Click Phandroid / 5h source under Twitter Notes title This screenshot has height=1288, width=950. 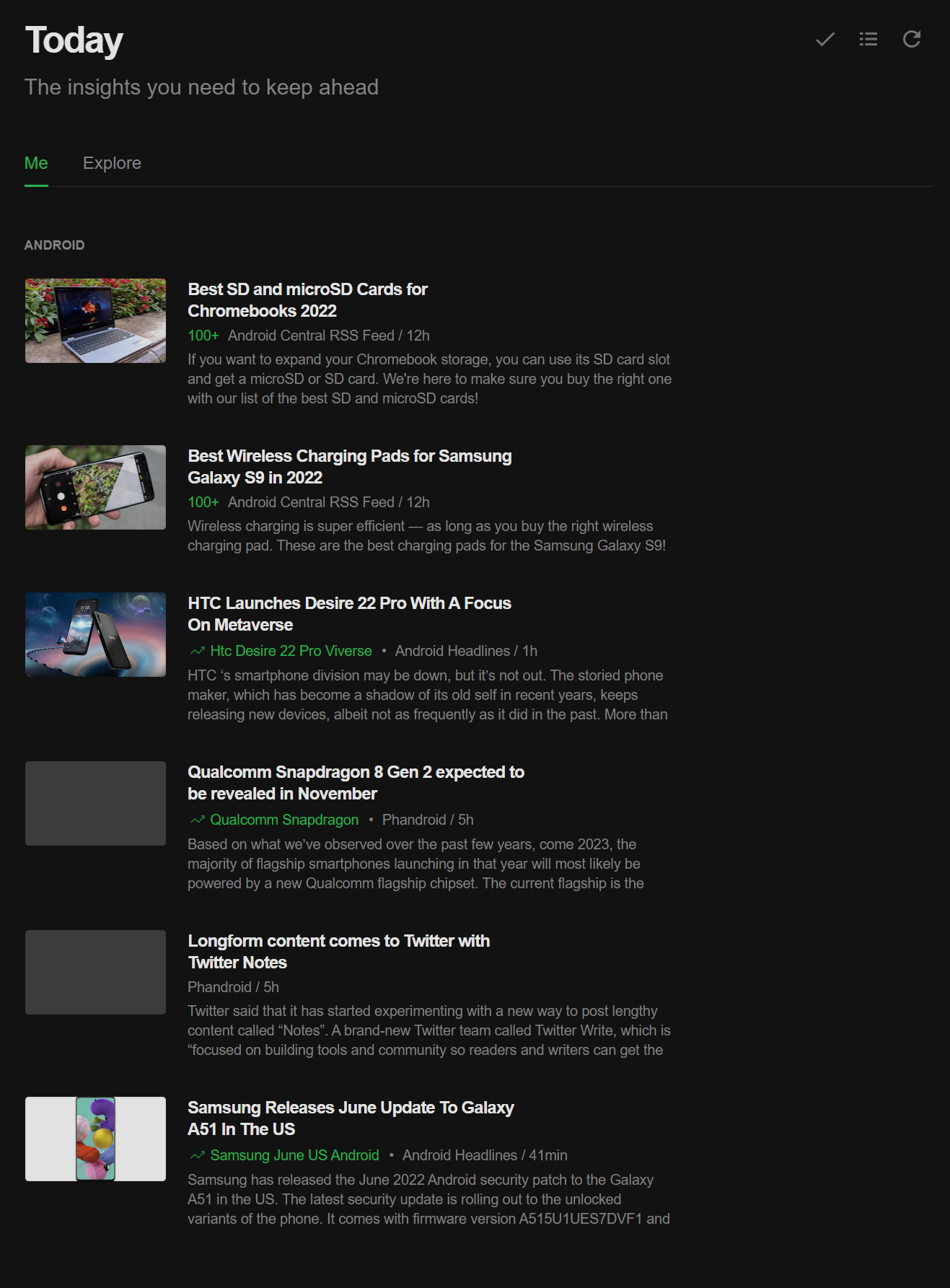tap(233, 987)
